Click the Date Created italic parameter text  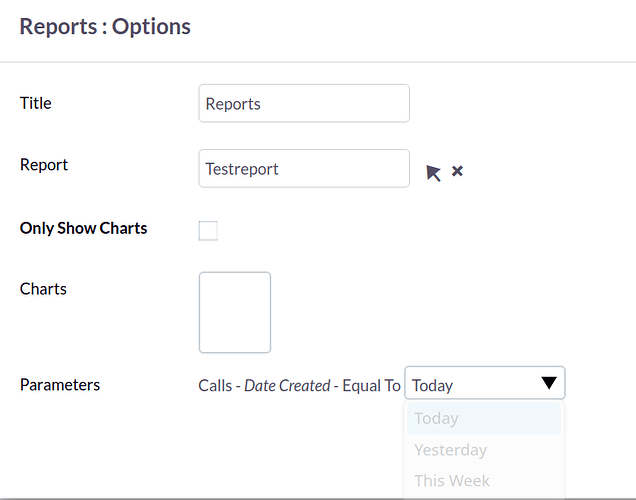point(287,385)
